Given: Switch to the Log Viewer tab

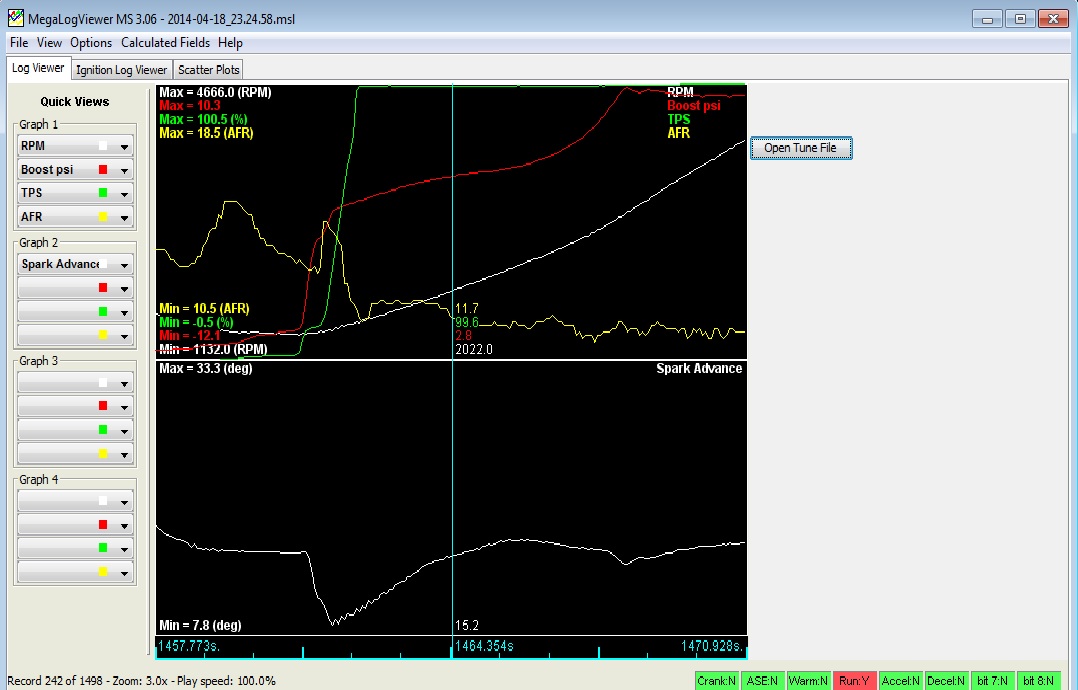Looking at the screenshot, I should pos(38,68).
